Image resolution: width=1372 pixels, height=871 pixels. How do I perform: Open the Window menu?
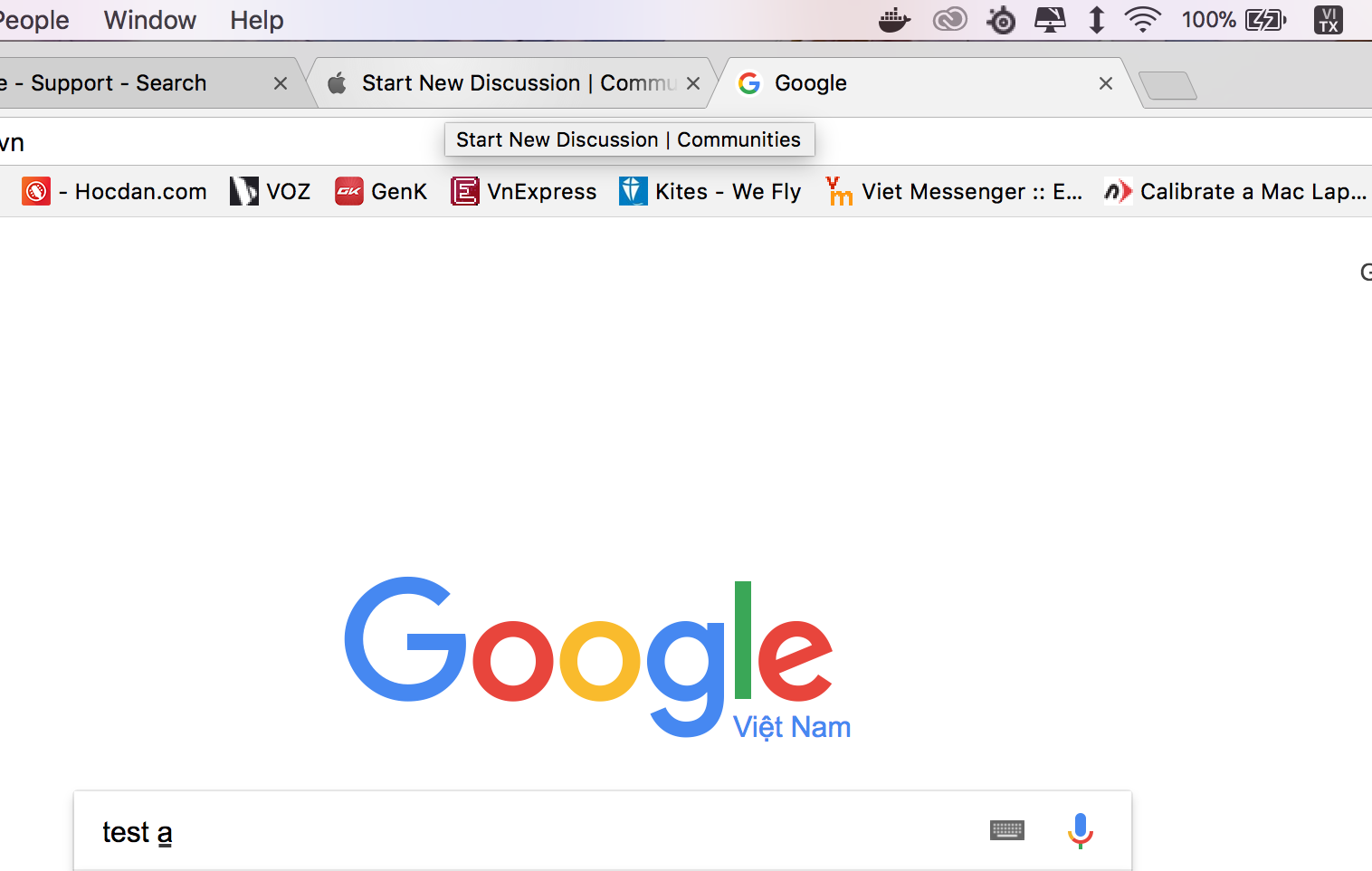150,20
